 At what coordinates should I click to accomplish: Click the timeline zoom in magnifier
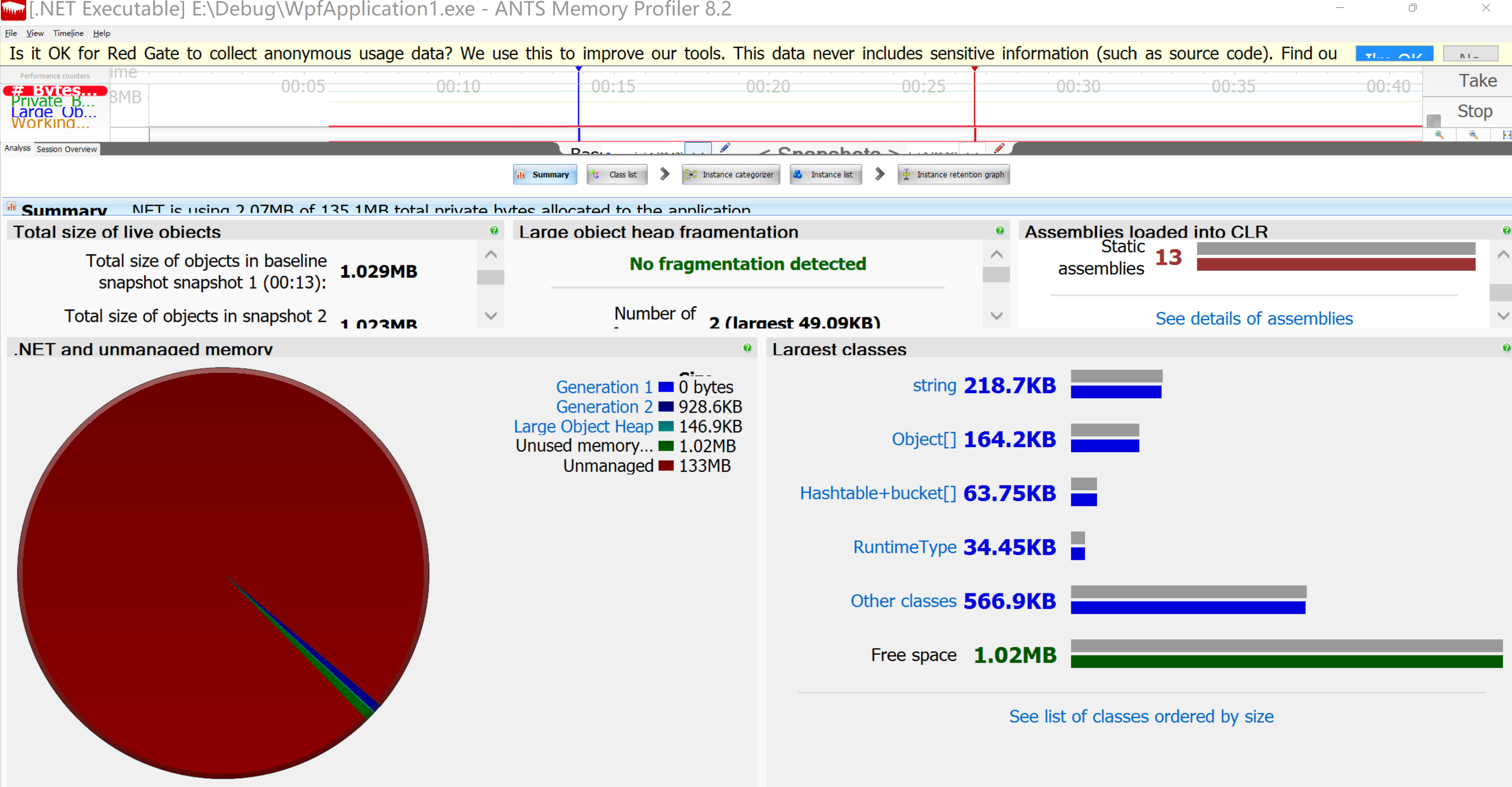(x=1439, y=135)
